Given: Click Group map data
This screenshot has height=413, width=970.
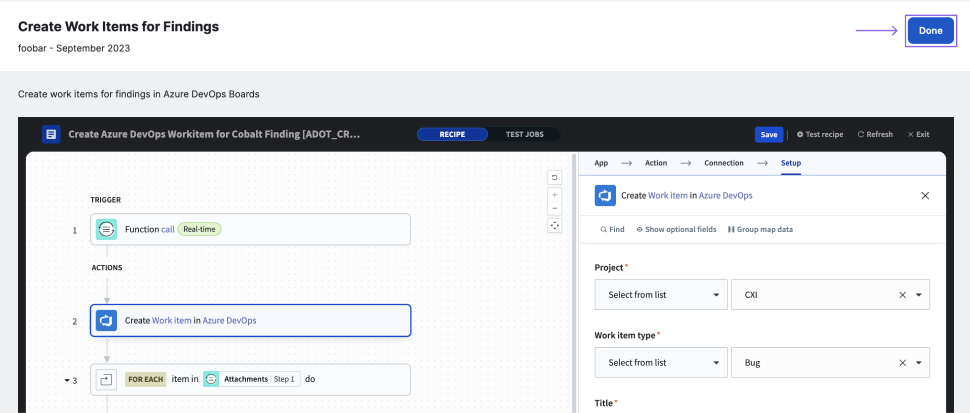Looking at the screenshot, I should coord(760,229).
